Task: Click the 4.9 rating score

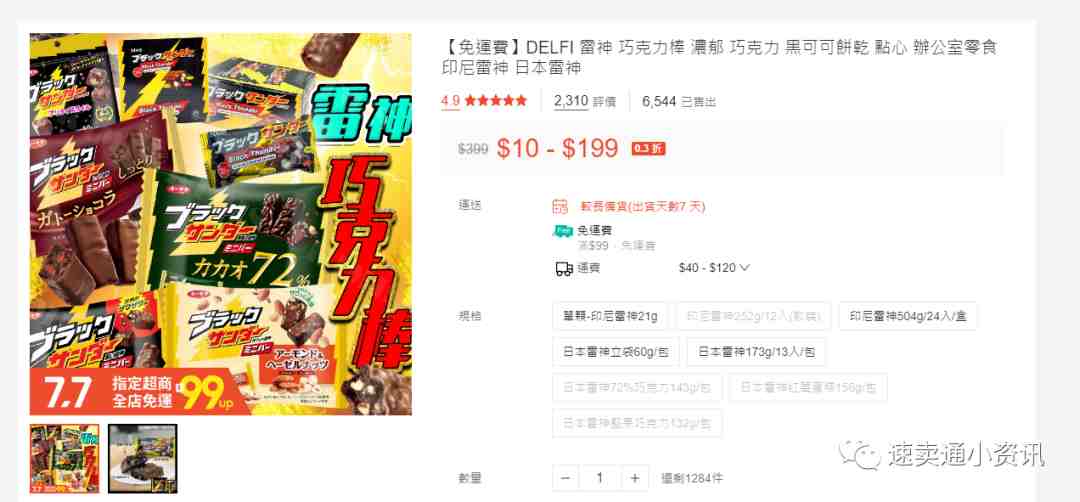Action: pos(450,101)
